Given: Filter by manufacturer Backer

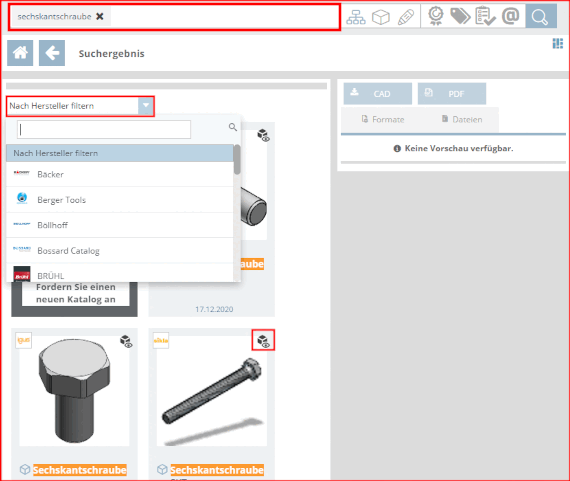Looking at the screenshot, I should 120,175.
